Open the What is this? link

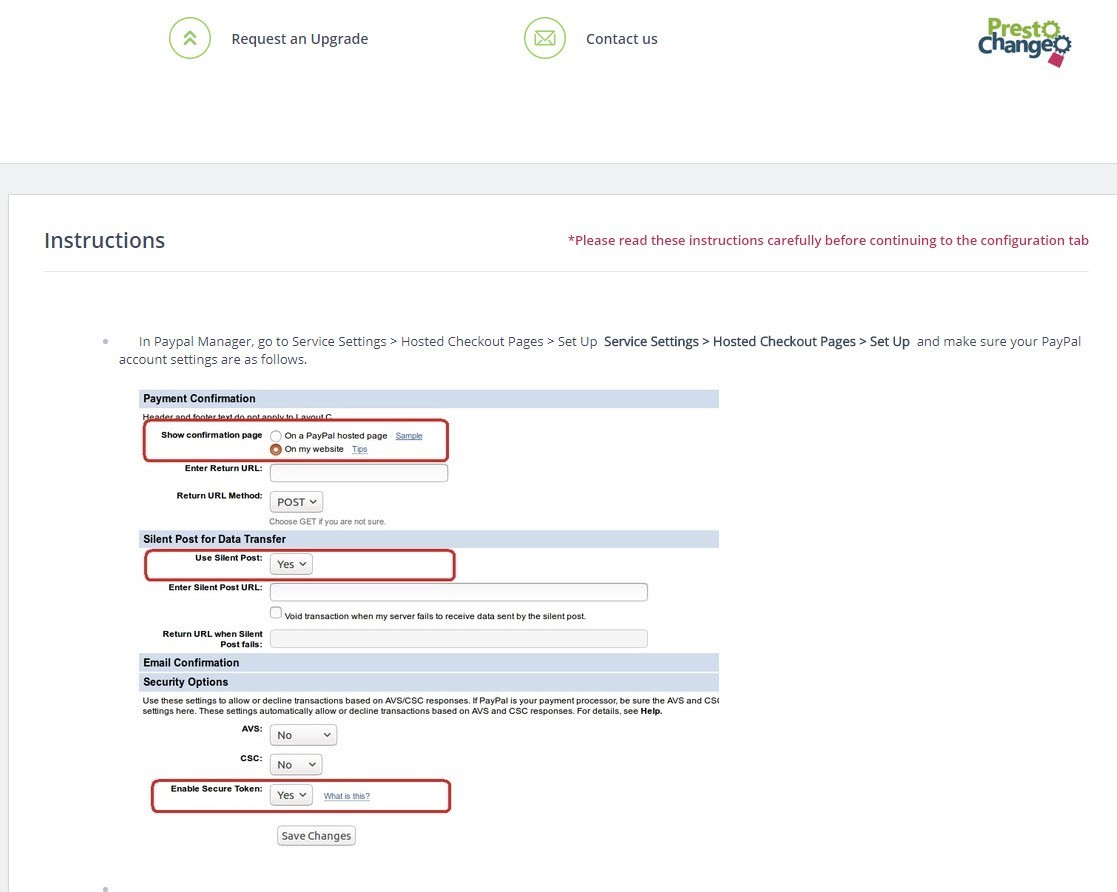[x=347, y=797]
